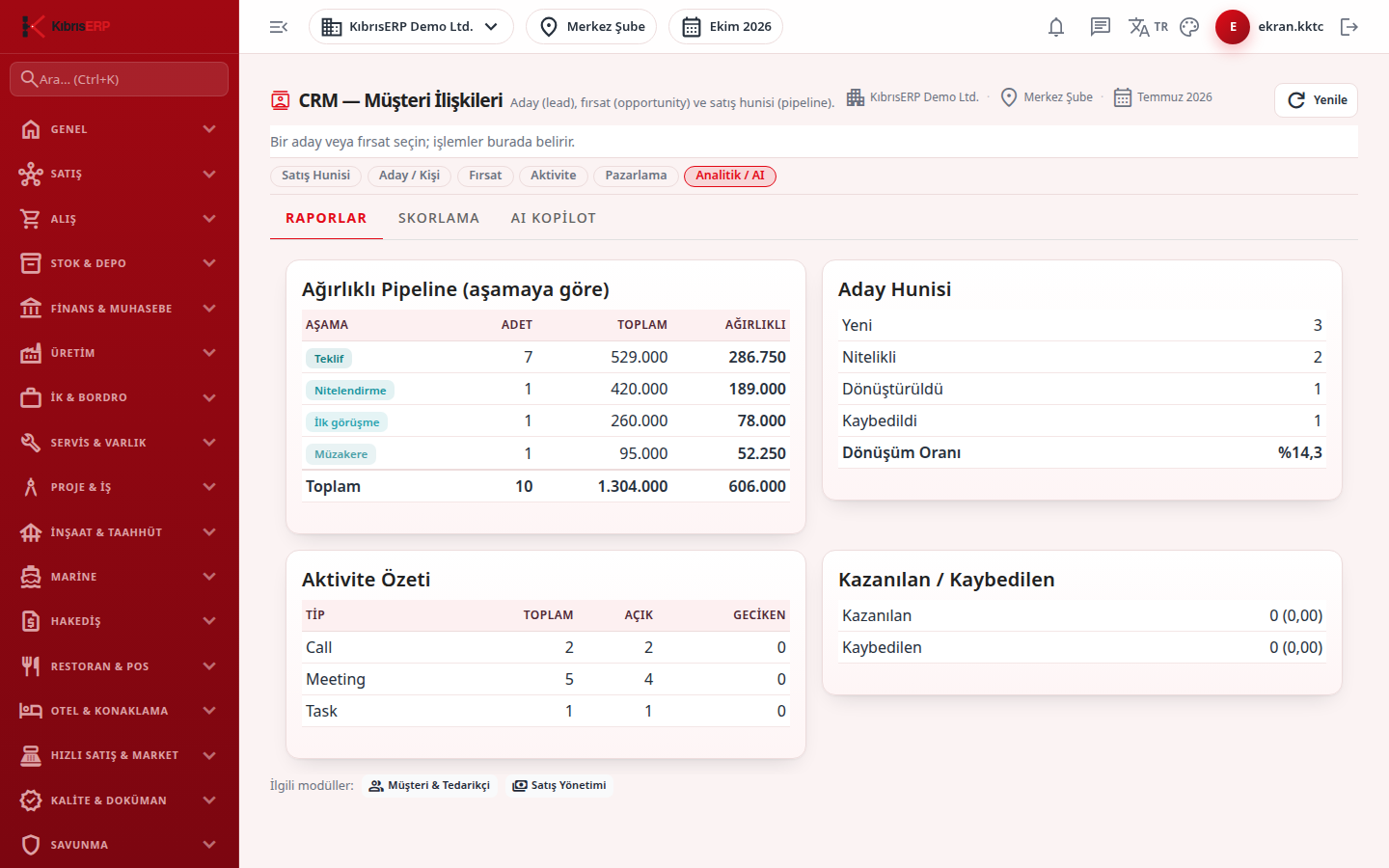Open the Finans & Muhasebe bank icon
Screen dimensions: 1389x868
tap(31, 309)
